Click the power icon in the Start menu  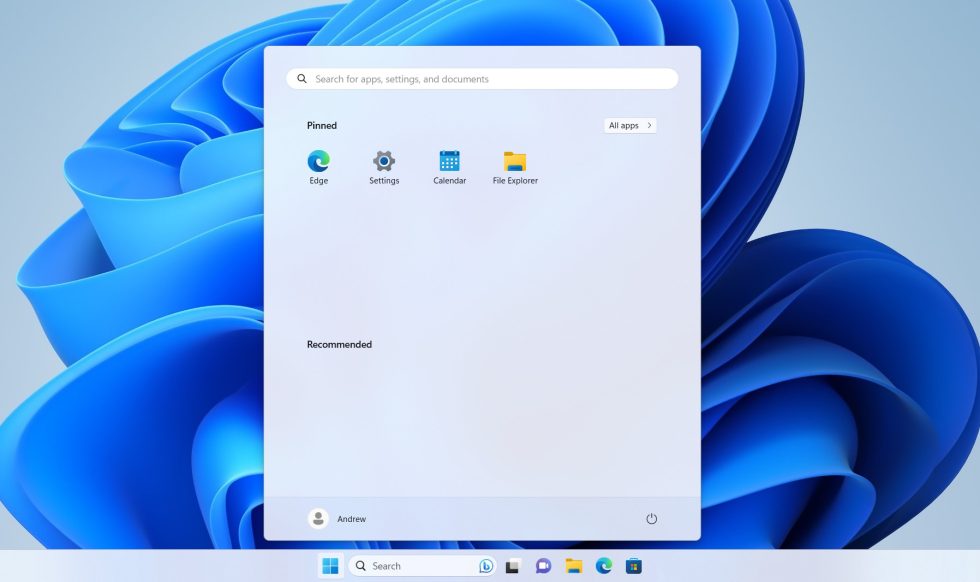click(x=651, y=518)
